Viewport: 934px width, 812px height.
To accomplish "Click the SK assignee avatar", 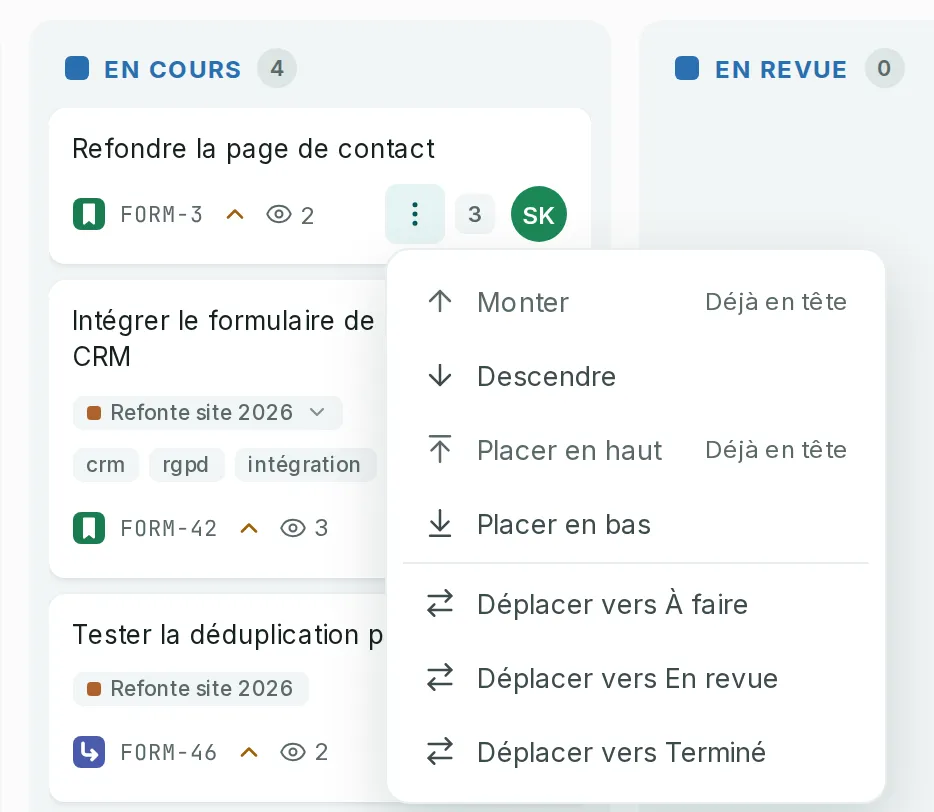I will coord(538,214).
